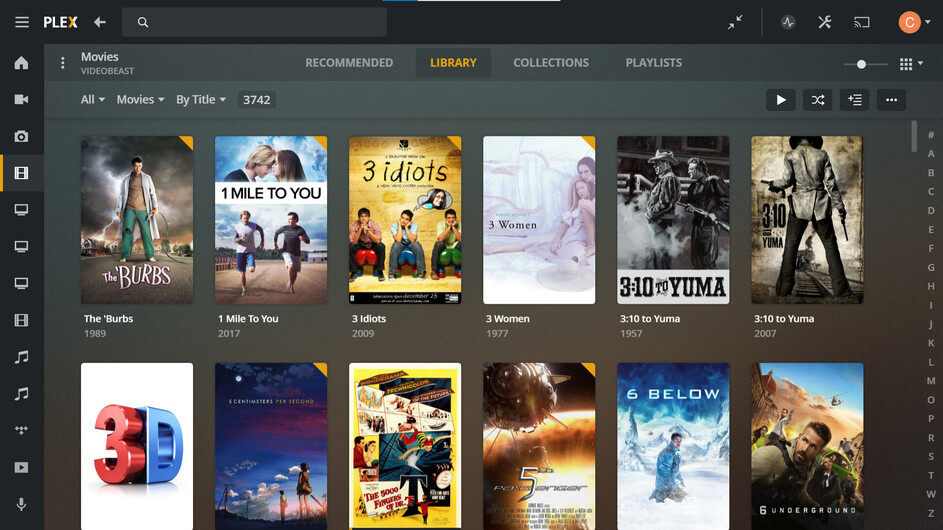Jump to letter A in index
Image resolution: width=943 pixels, height=530 pixels.
[x=931, y=154]
